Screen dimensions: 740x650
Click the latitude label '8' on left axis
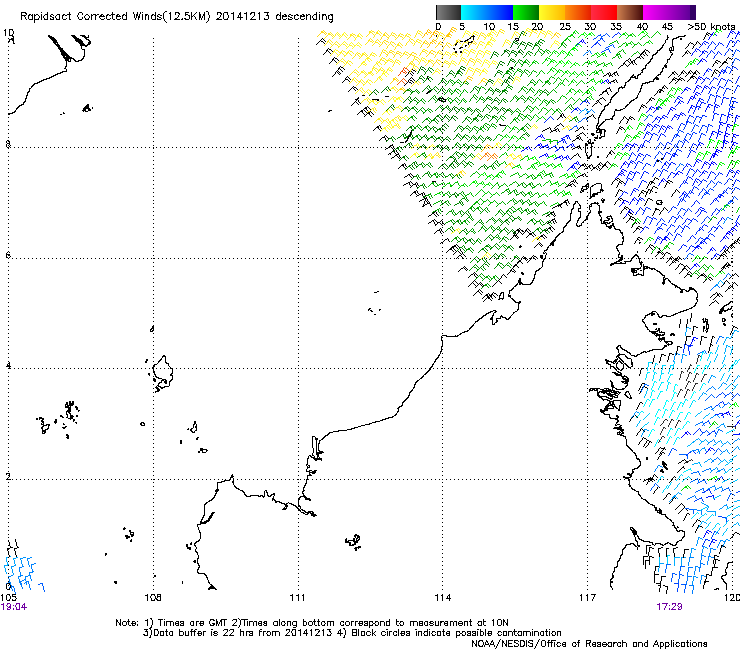[8, 144]
